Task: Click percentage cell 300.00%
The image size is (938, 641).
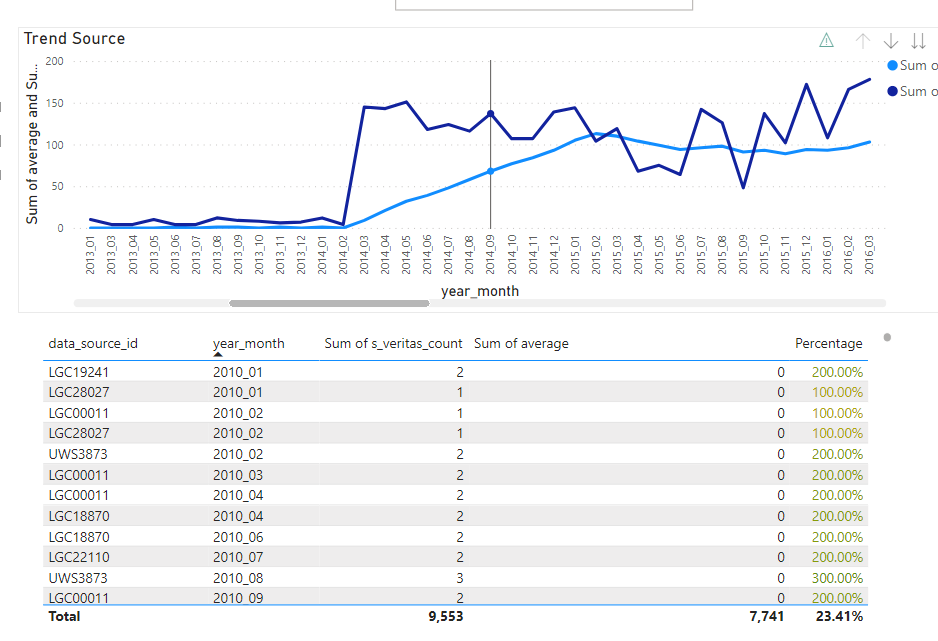Action: [837, 578]
